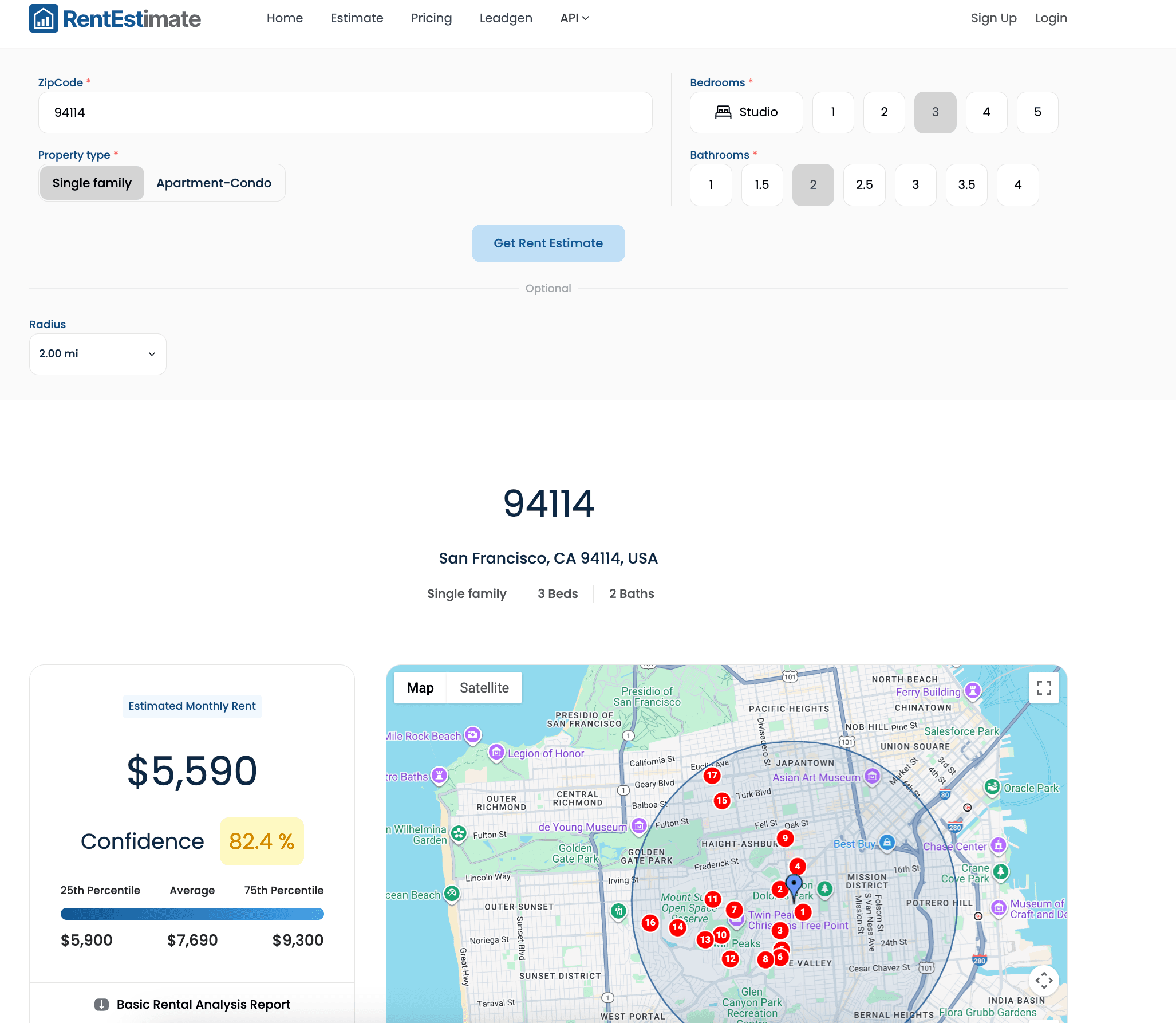Screen dimensions: 1176x1023
Task: Click the blue location pin near Dolores Park
Action: tap(794, 885)
